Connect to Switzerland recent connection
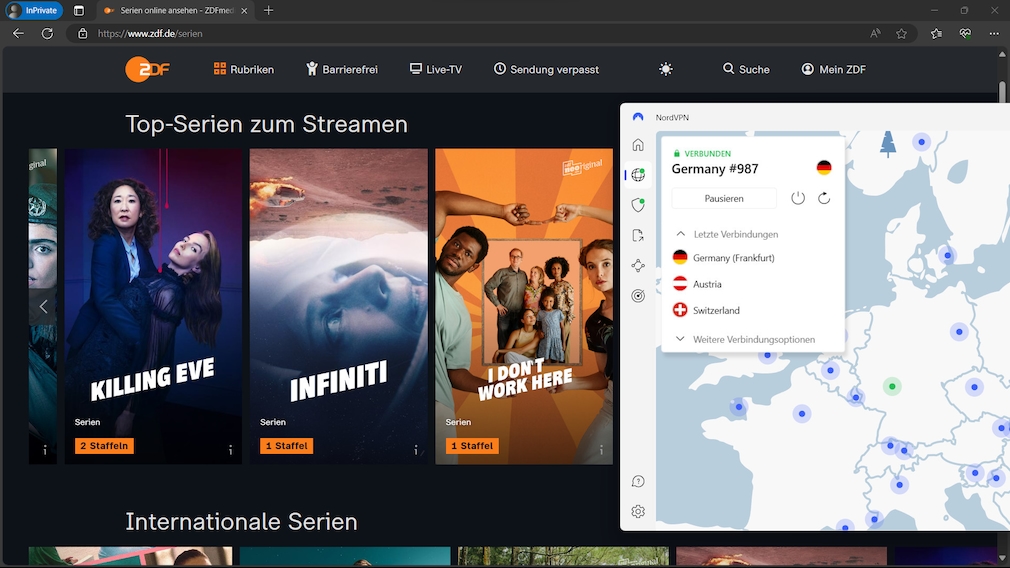1010x568 pixels. click(707, 310)
